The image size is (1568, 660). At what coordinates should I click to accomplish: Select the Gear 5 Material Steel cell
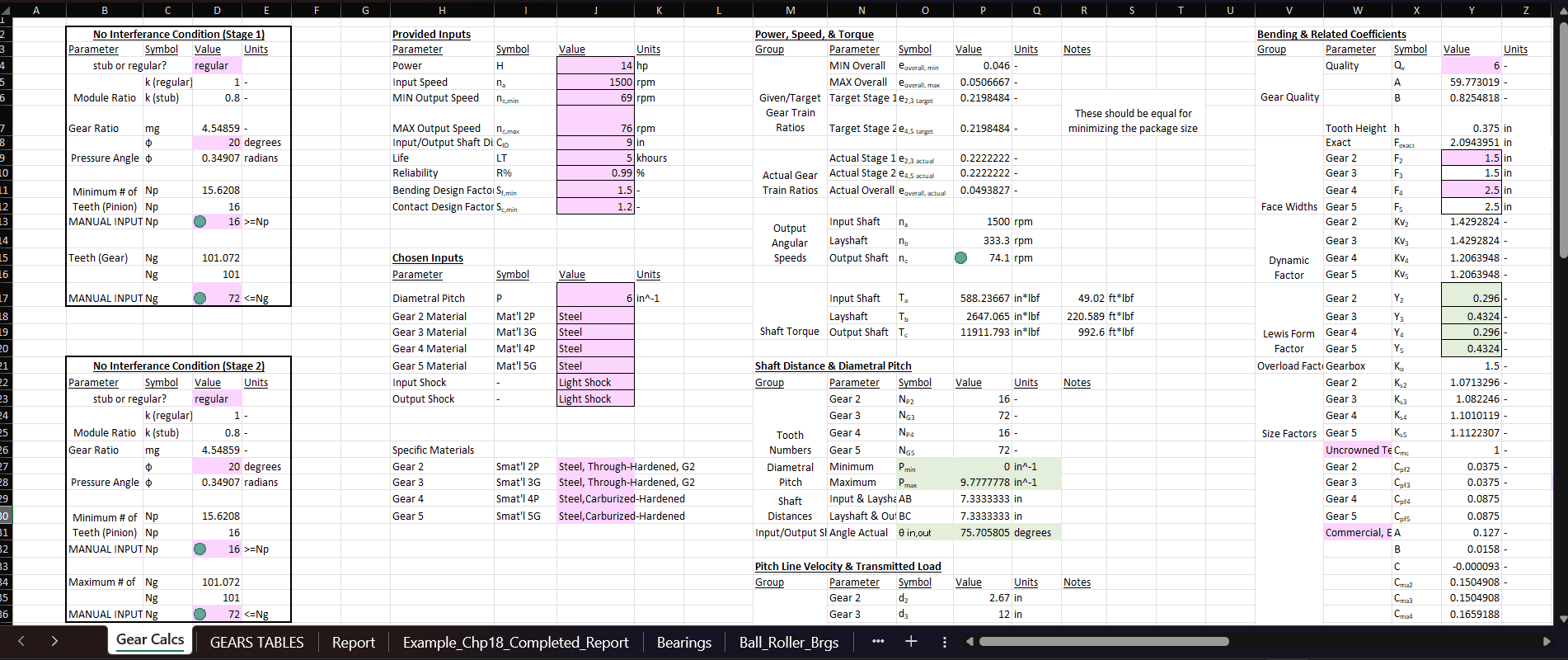coord(595,365)
